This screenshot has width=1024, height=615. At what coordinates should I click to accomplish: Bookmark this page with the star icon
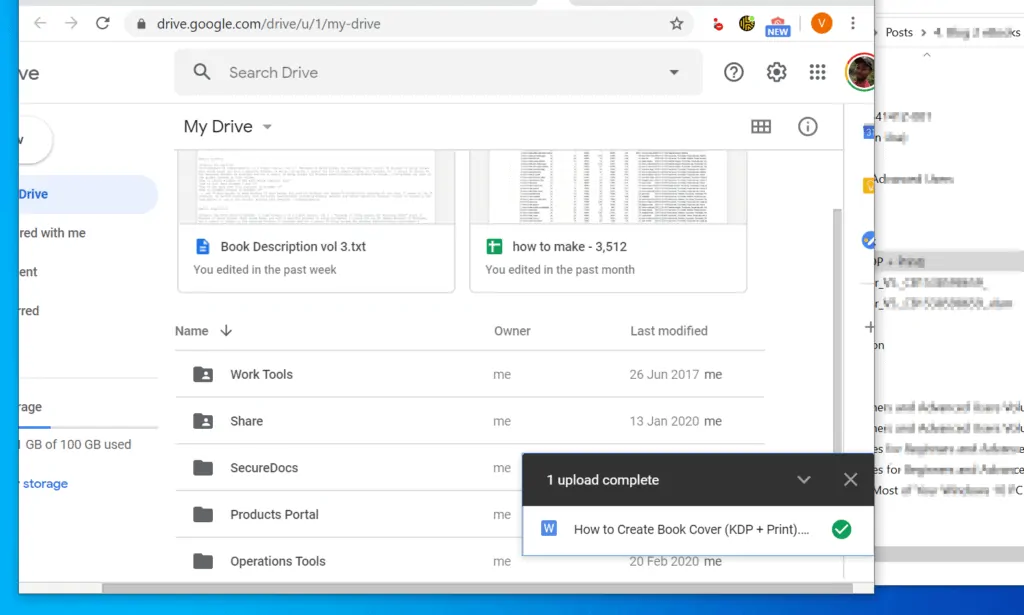677,22
